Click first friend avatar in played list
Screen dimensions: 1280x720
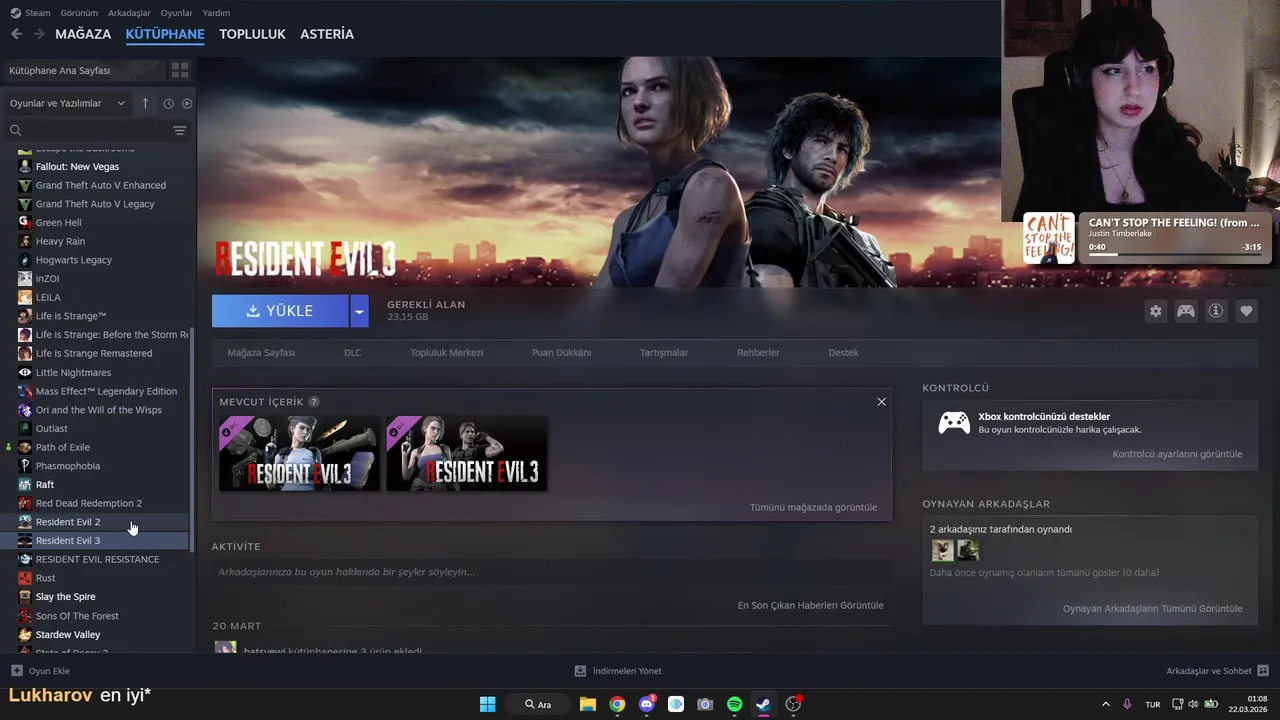[942, 550]
